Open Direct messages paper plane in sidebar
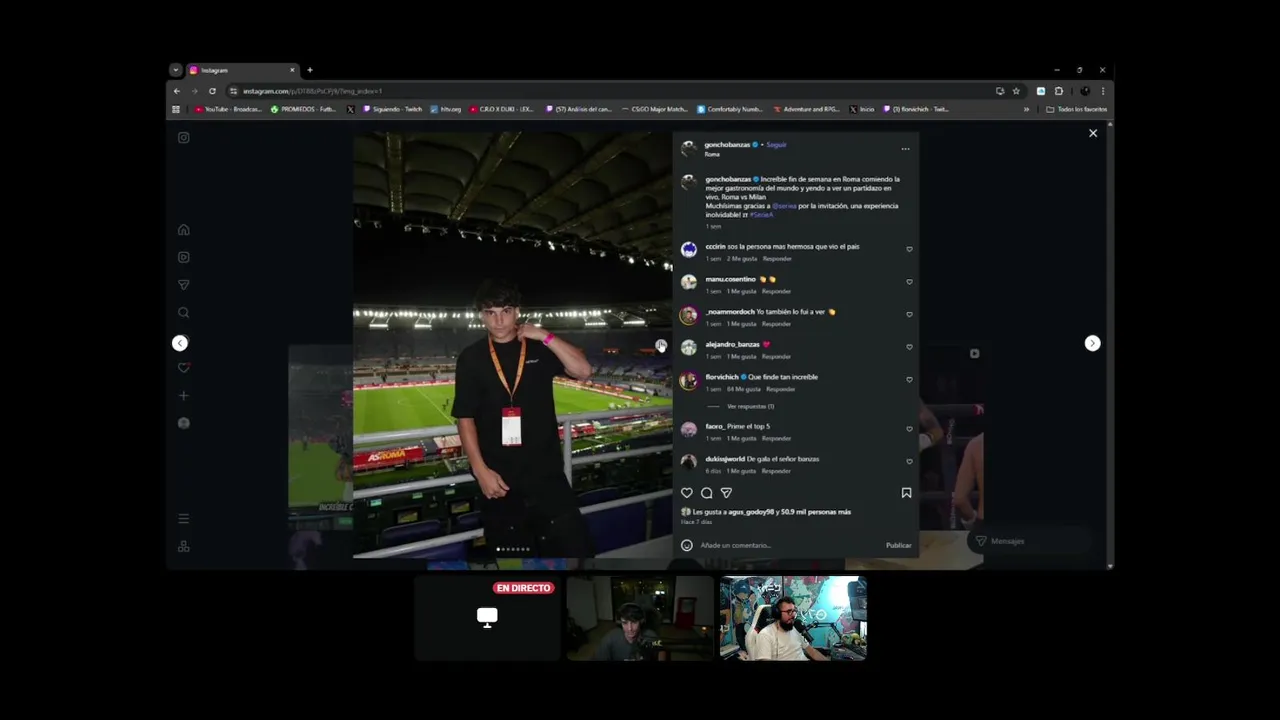Viewport: 1280px width, 720px height. coord(183,285)
